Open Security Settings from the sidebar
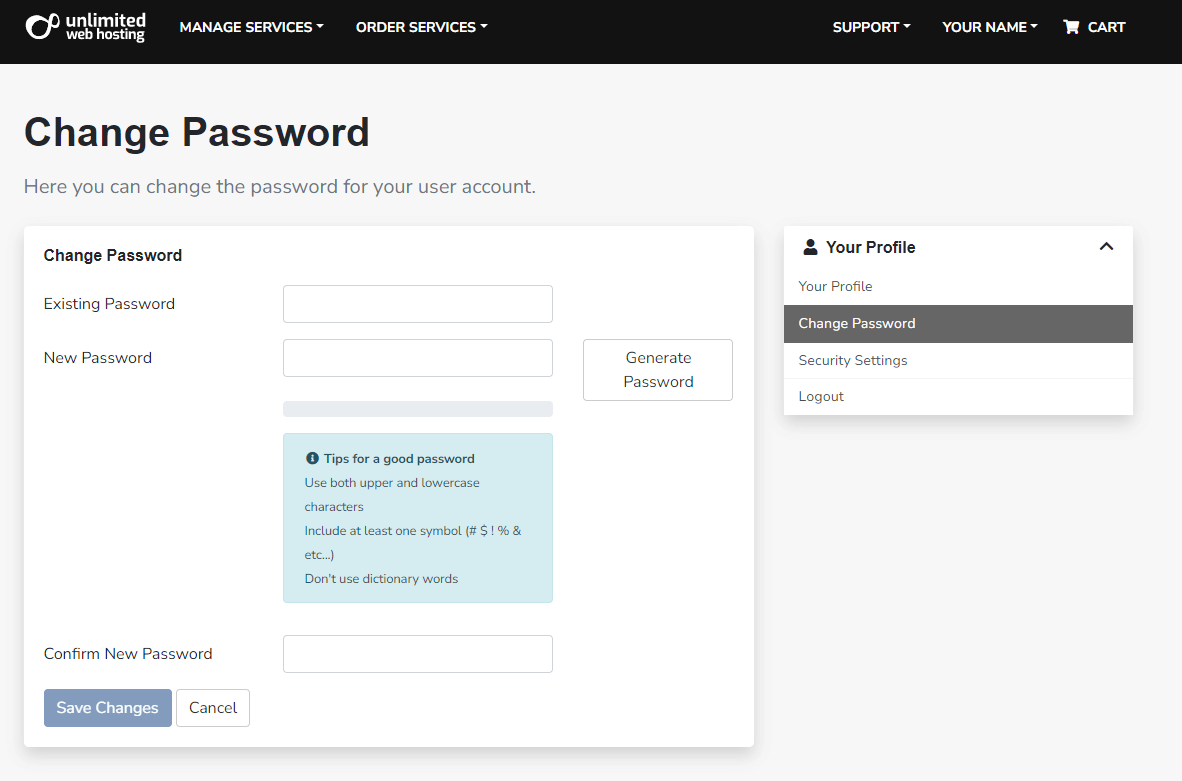Viewport: 1182px width, 781px height. (958, 360)
